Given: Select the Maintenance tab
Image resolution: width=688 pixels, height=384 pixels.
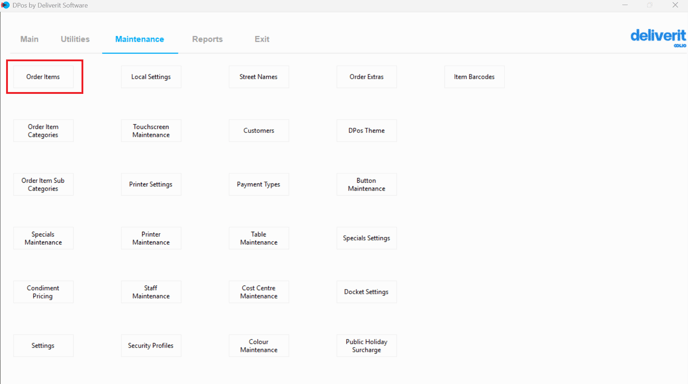Looking at the screenshot, I should (140, 39).
